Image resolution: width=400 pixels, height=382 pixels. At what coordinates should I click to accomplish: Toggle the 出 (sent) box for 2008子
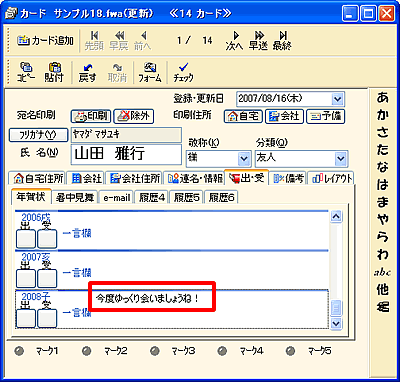(x=26, y=318)
